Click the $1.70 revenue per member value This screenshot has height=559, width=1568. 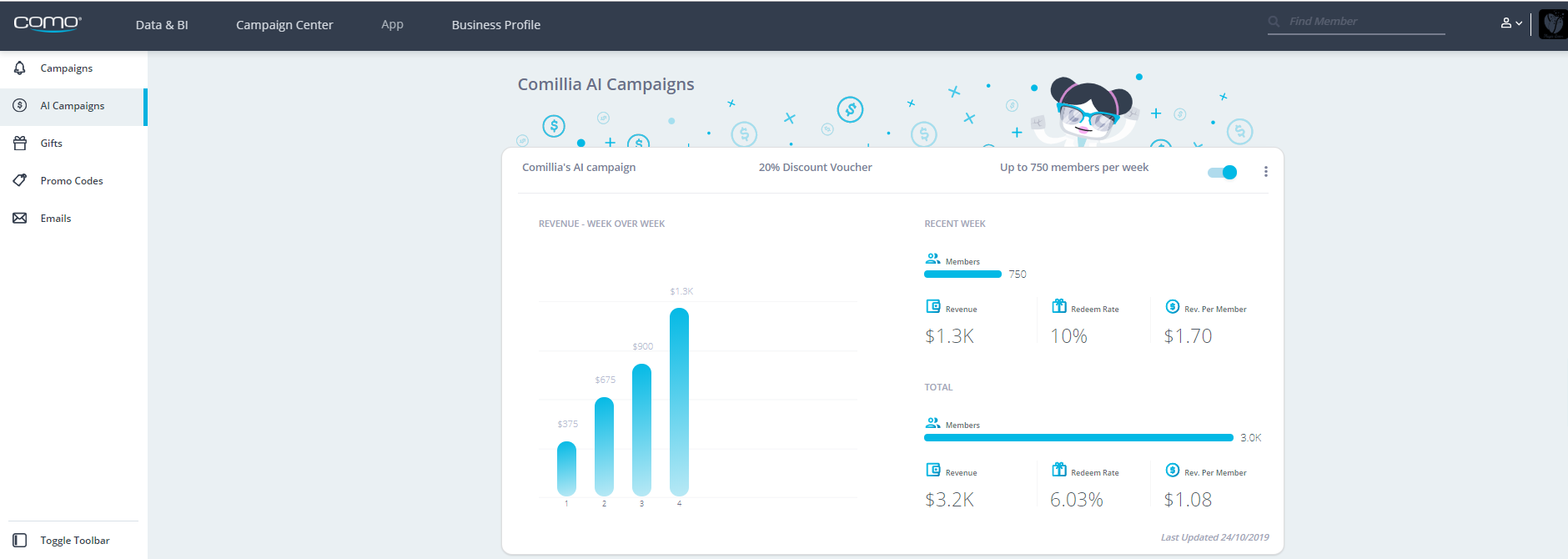tap(1189, 336)
